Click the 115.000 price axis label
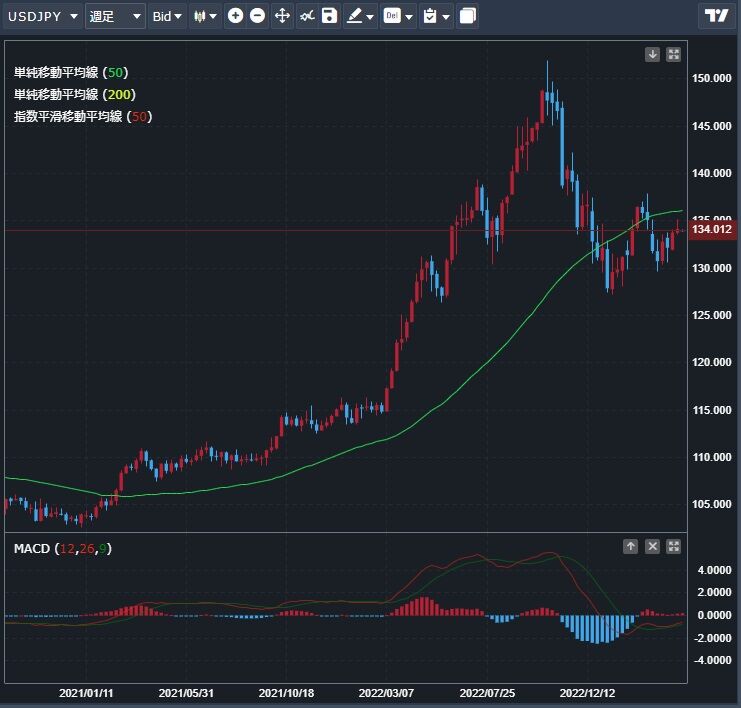 coord(711,410)
